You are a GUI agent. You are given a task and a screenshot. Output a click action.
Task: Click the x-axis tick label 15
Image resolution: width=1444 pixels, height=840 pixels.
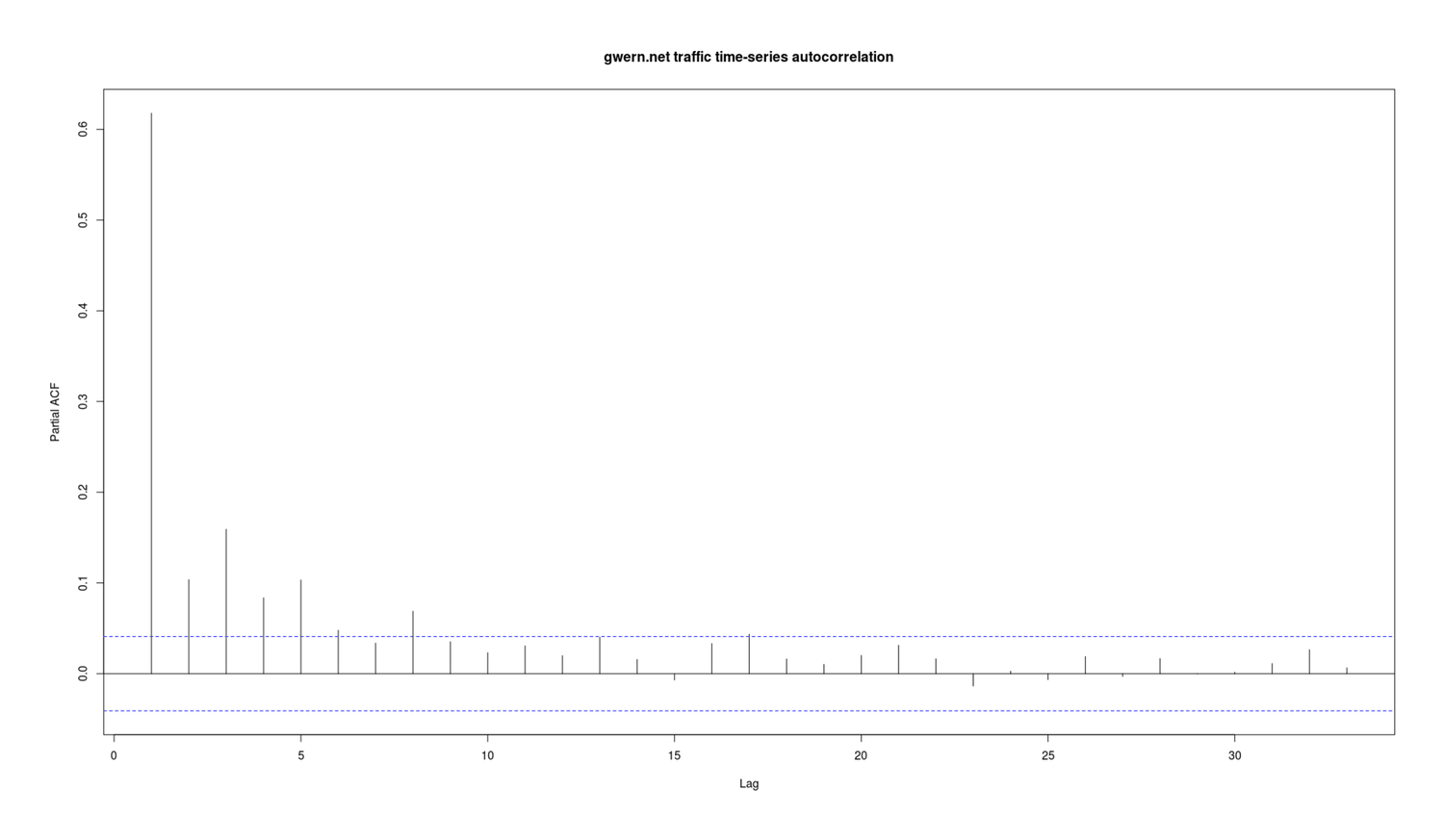click(674, 756)
